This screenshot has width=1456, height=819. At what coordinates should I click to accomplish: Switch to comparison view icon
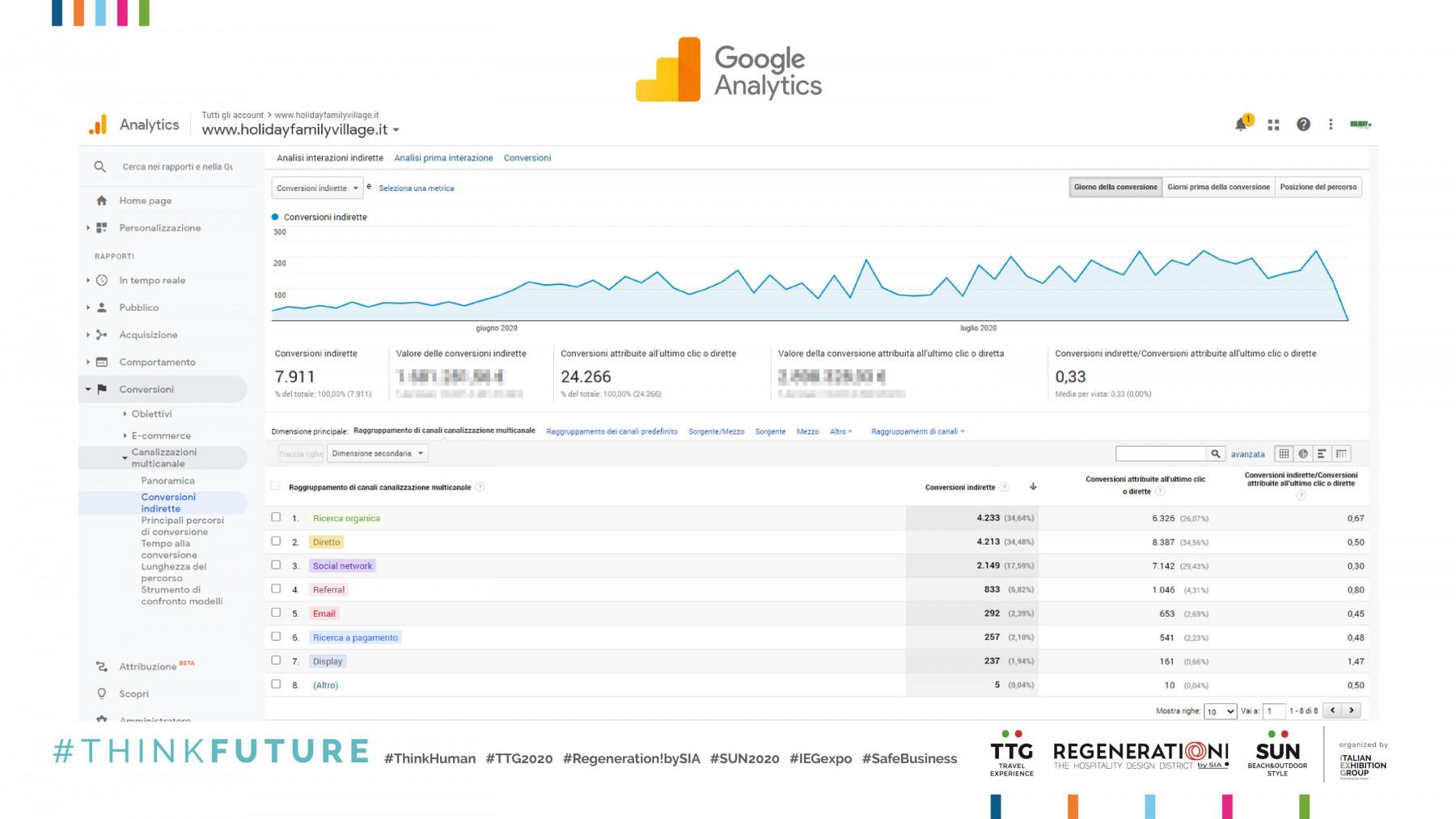pos(1341,454)
